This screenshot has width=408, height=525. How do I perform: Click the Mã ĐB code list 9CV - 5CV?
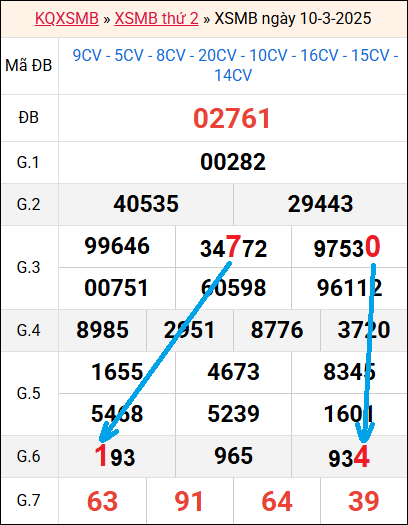(233, 65)
